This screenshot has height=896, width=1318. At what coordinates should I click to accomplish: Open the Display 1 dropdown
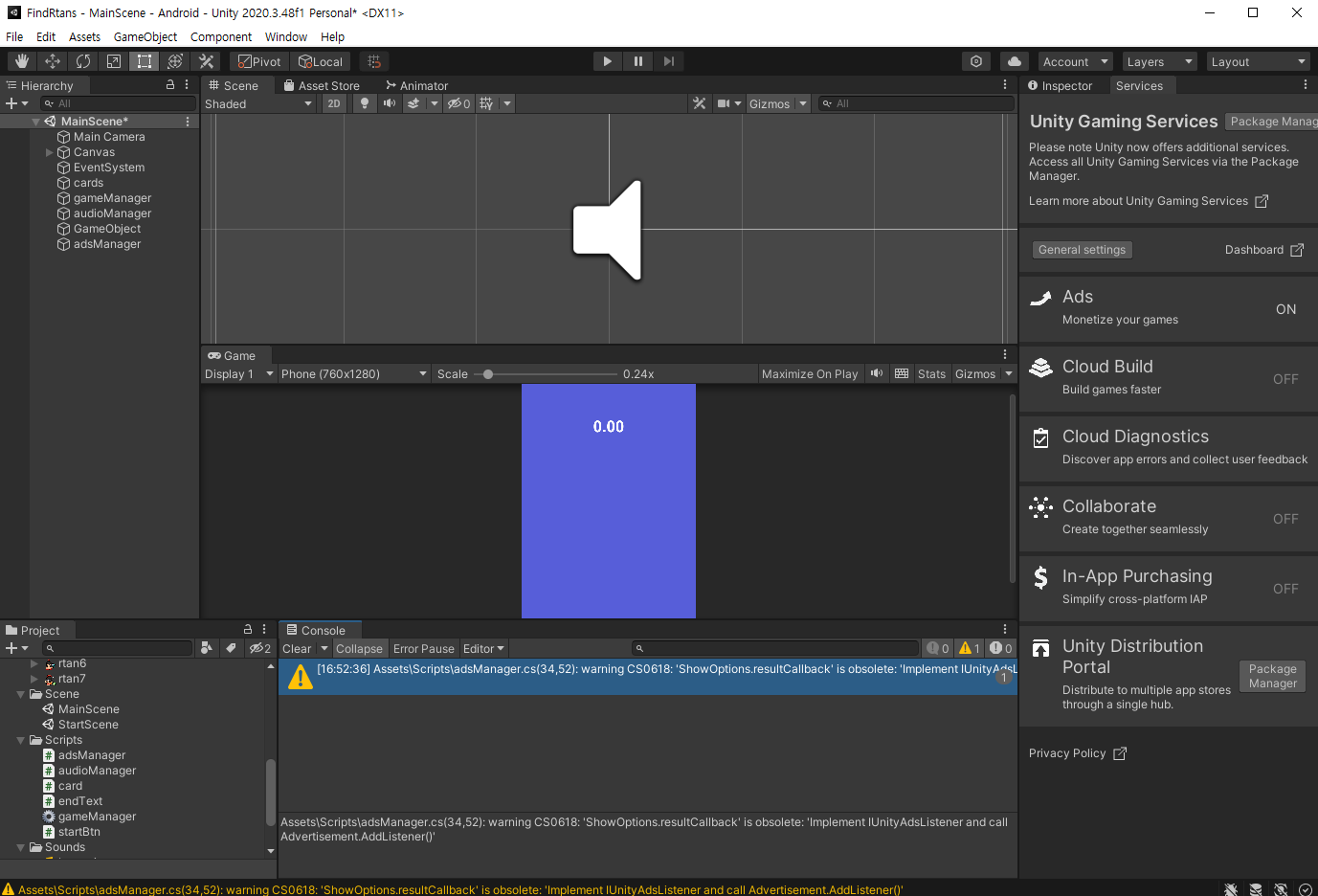pos(239,373)
